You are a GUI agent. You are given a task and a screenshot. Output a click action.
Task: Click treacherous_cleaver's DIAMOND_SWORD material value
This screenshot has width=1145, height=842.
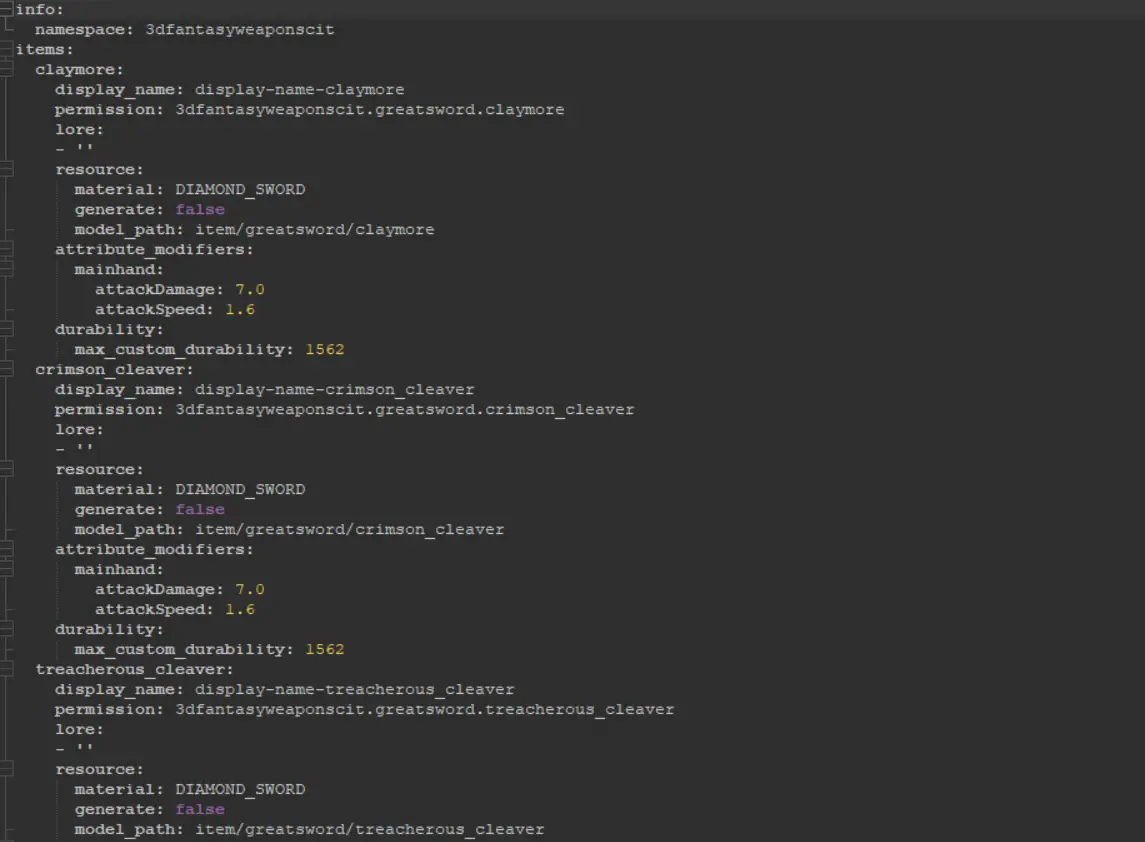click(x=240, y=789)
